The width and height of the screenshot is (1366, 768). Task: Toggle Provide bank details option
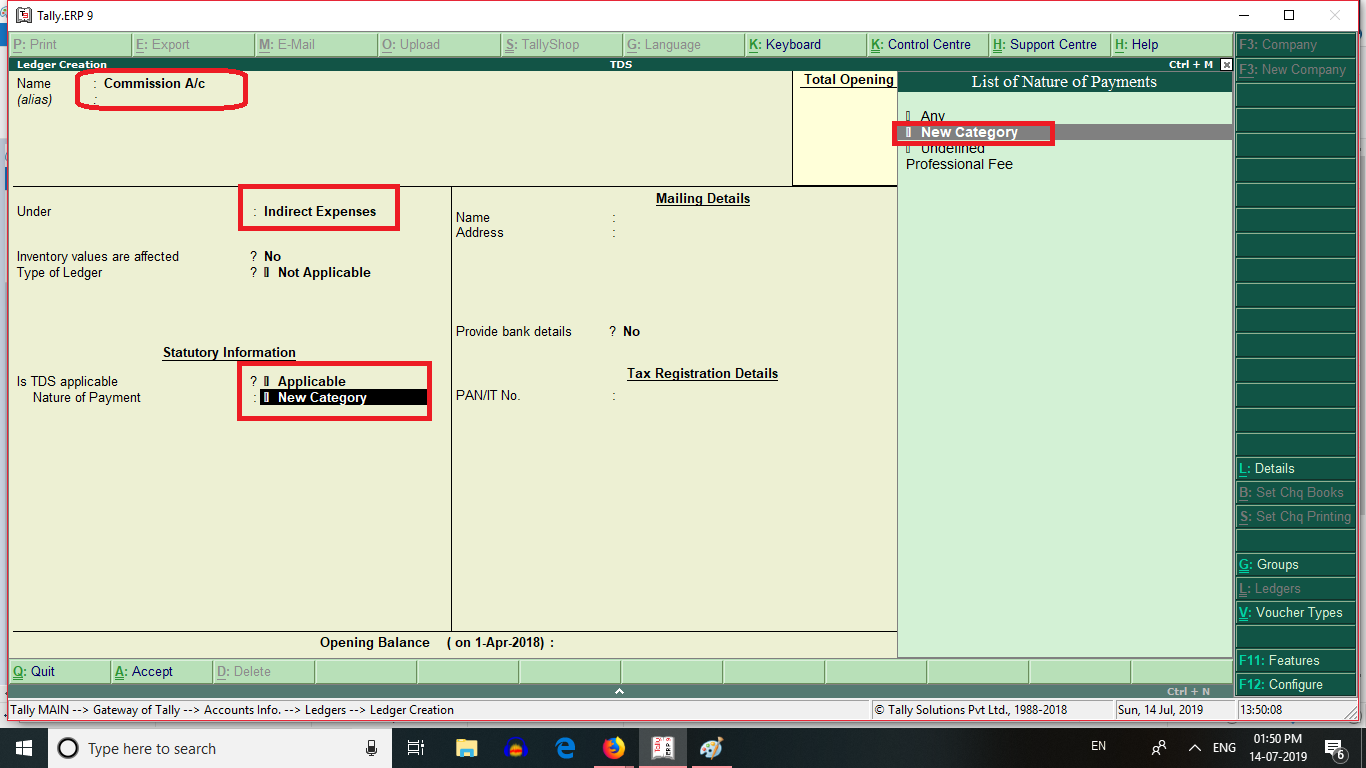click(630, 331)
